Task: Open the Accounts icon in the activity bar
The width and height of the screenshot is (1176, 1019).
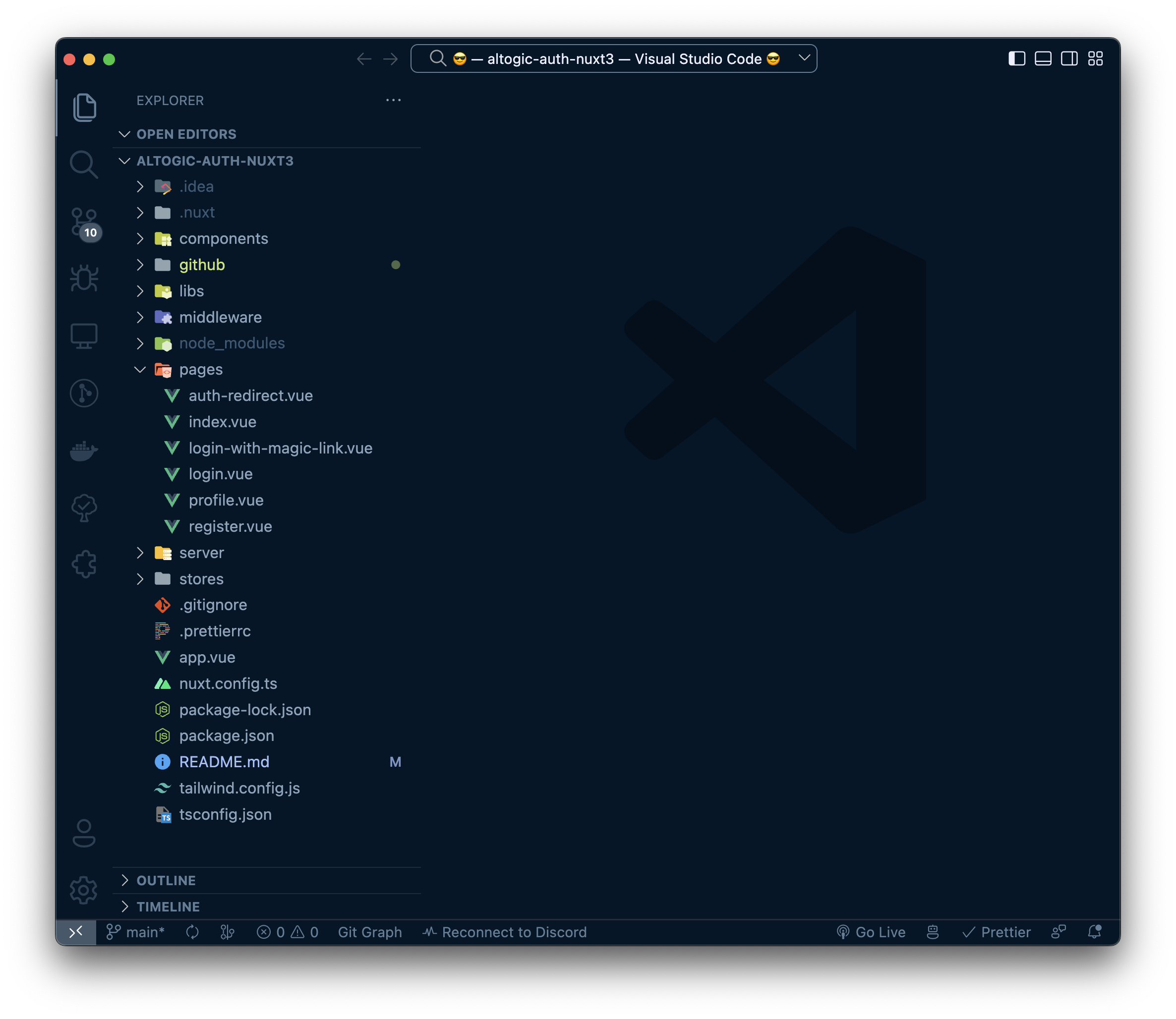Action: 84,833
